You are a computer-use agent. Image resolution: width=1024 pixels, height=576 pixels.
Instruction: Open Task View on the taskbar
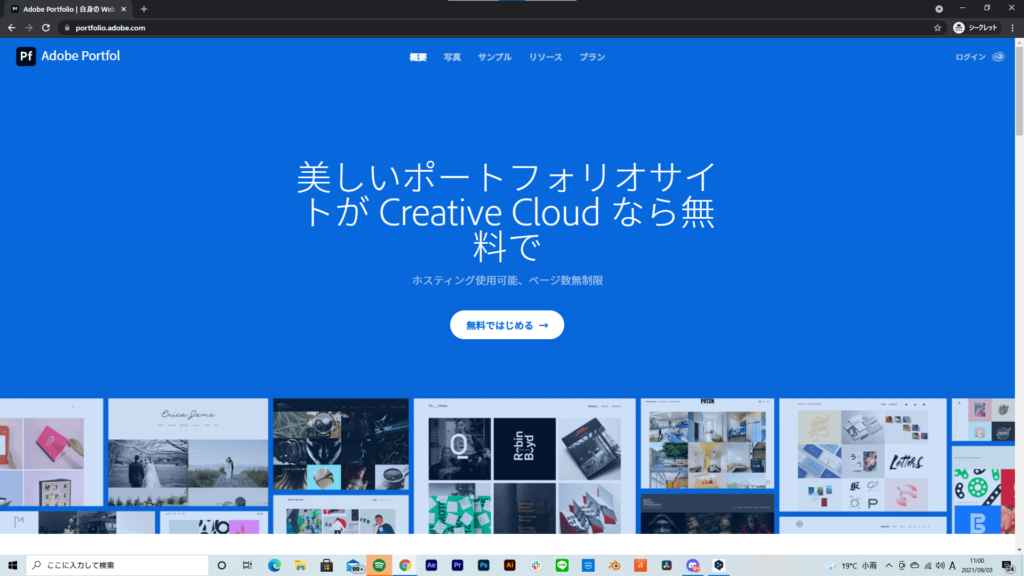click(247, 566)
